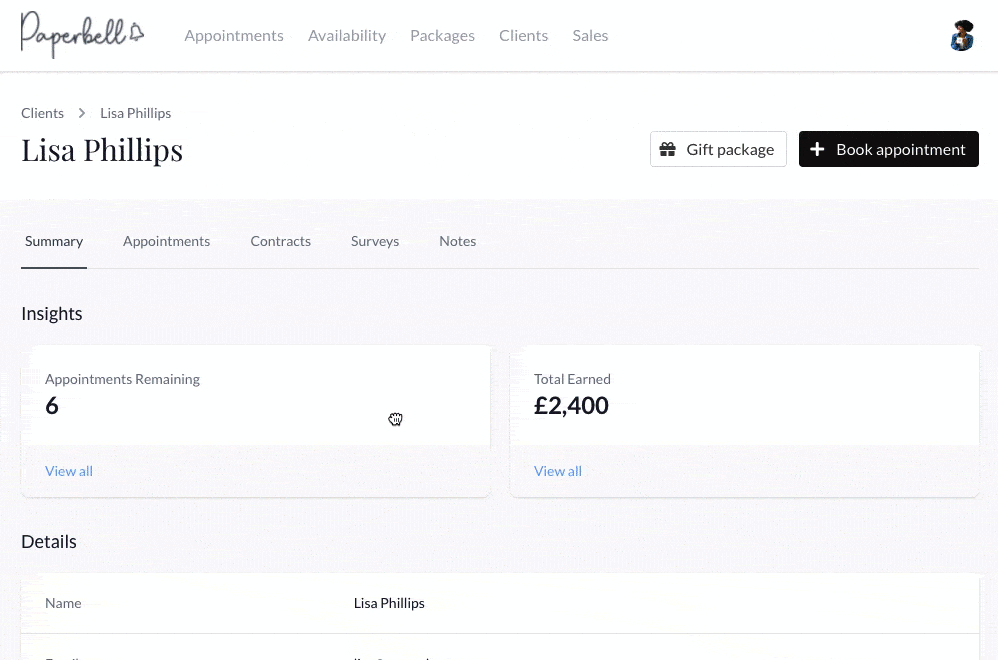Switch to the client's Appointments tab
998x660 pixels.
[166, 241]
